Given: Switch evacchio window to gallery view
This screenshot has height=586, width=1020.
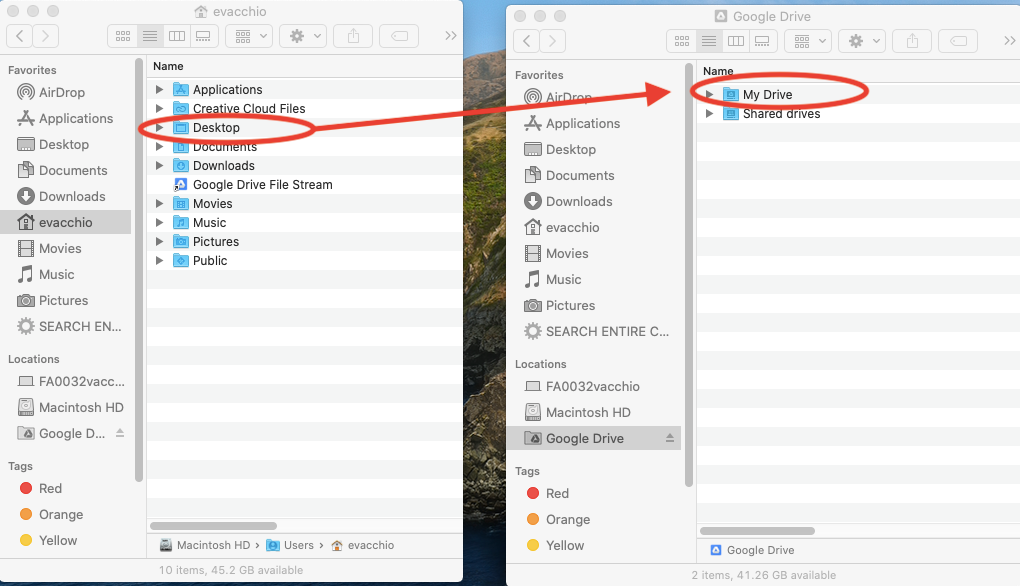Looking at the screenshot, I should click(x=204, y=36).
